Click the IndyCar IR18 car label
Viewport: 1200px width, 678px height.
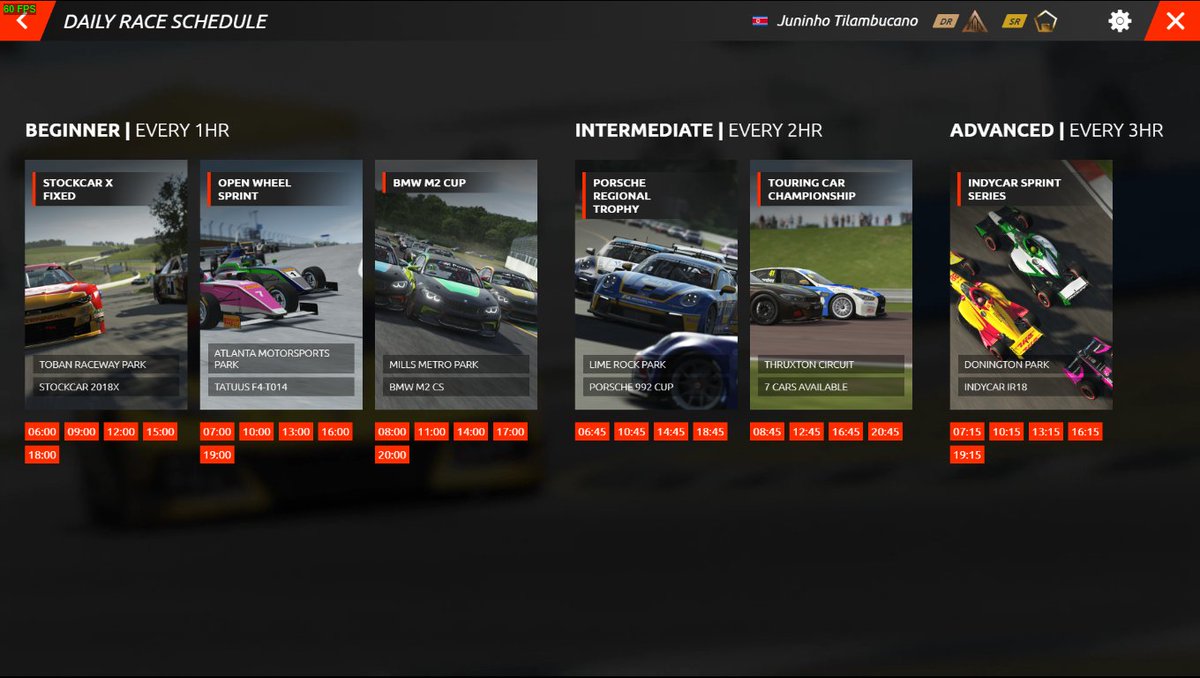1031,387
